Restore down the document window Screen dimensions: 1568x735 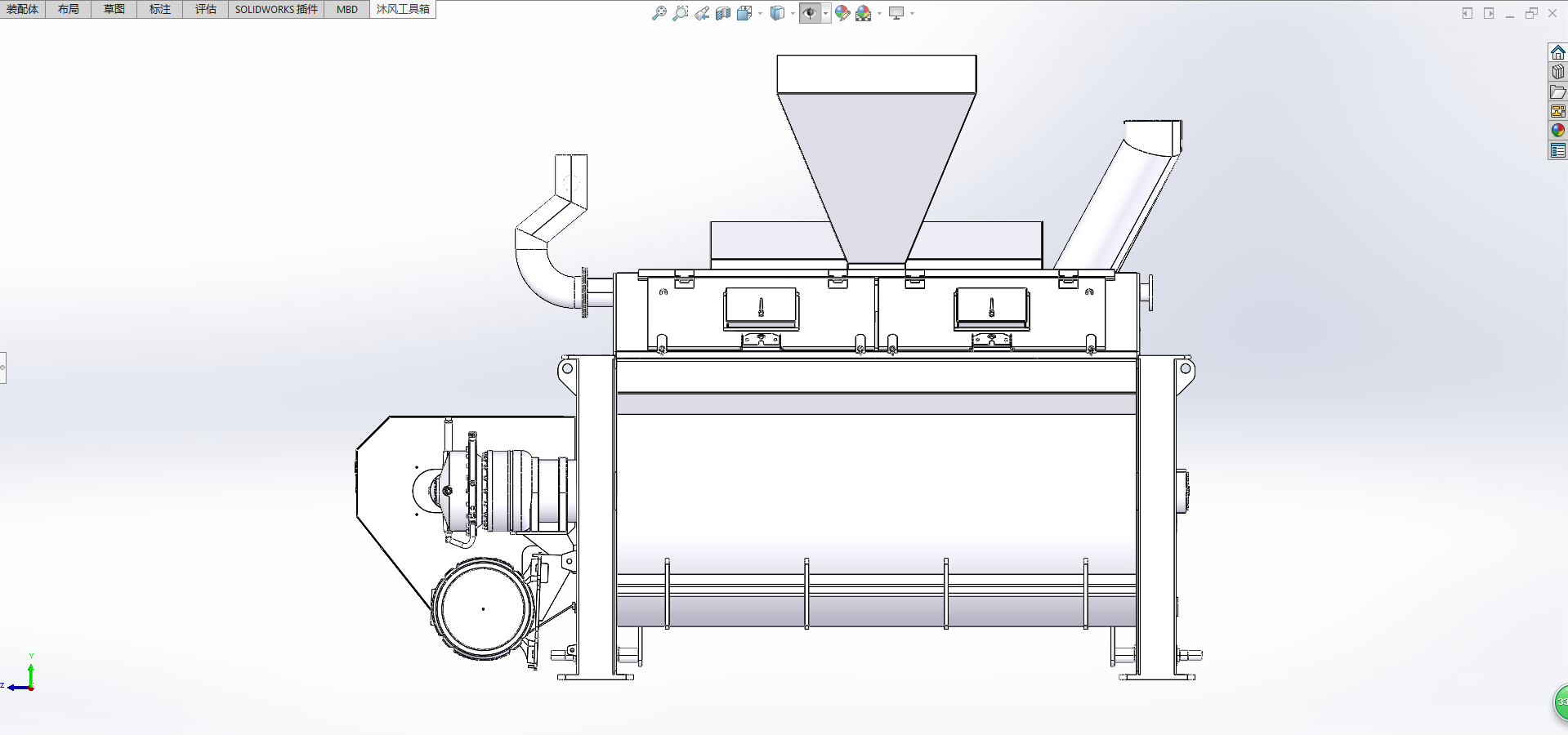pyautogui.click(x=1531, y=13)
